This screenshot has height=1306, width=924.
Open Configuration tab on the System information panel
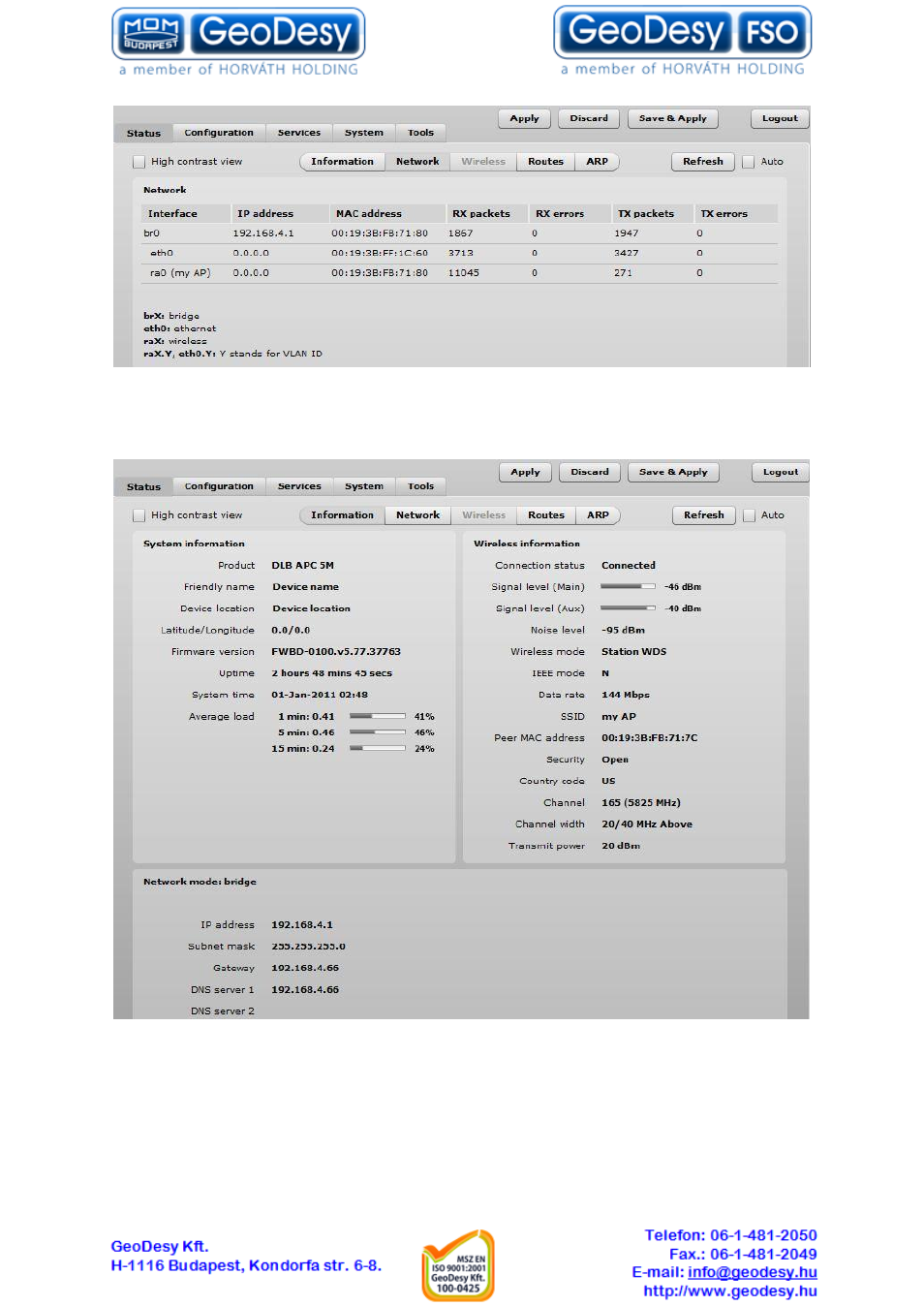click(219, 486)
